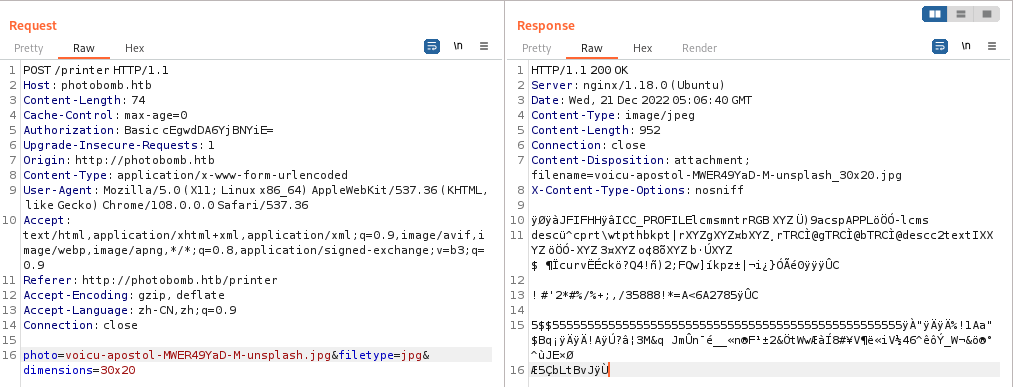The width and height of the screenshot is (1013, 387).
Task: Open Request panel hamburger options menu
Action: point(484,46)
